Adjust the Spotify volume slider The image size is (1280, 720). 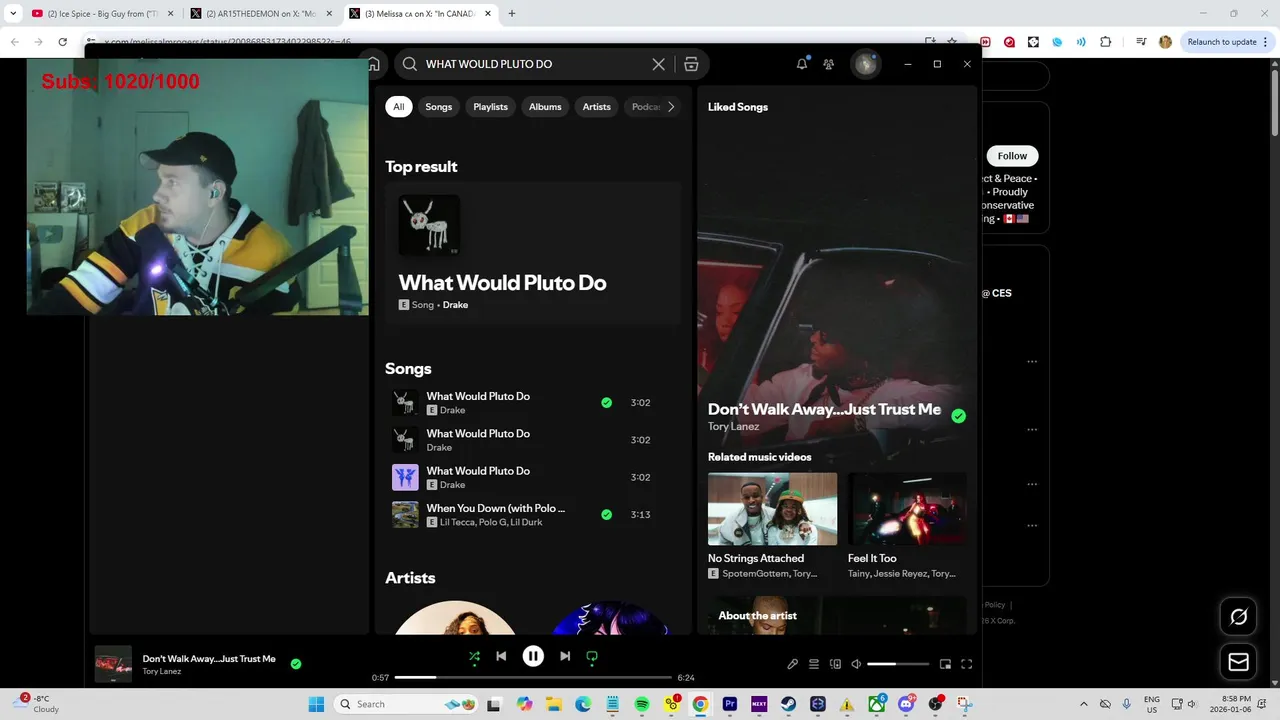(898, 664)
